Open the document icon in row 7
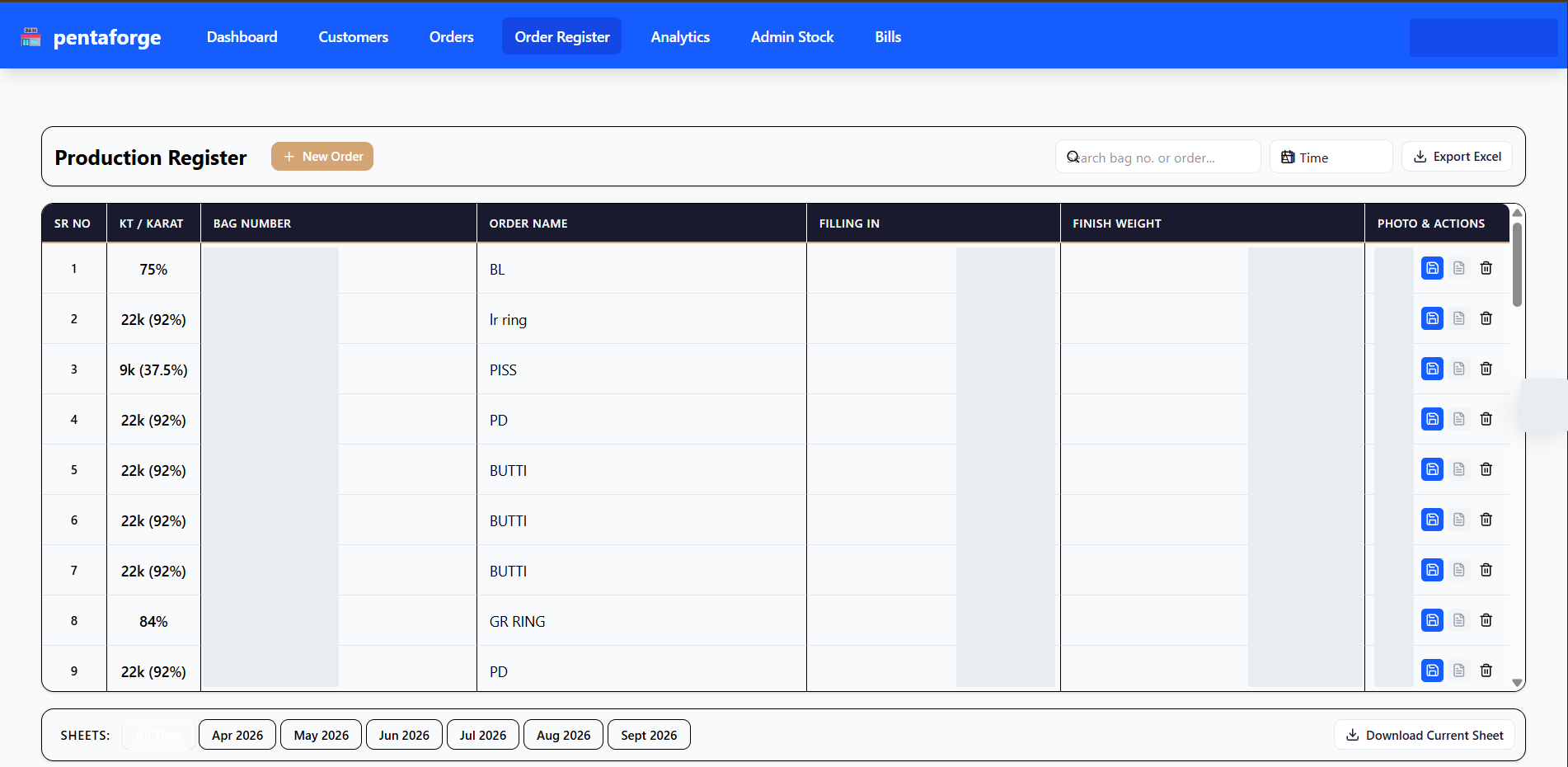Screen dimensions: 1568x767 1459,570
